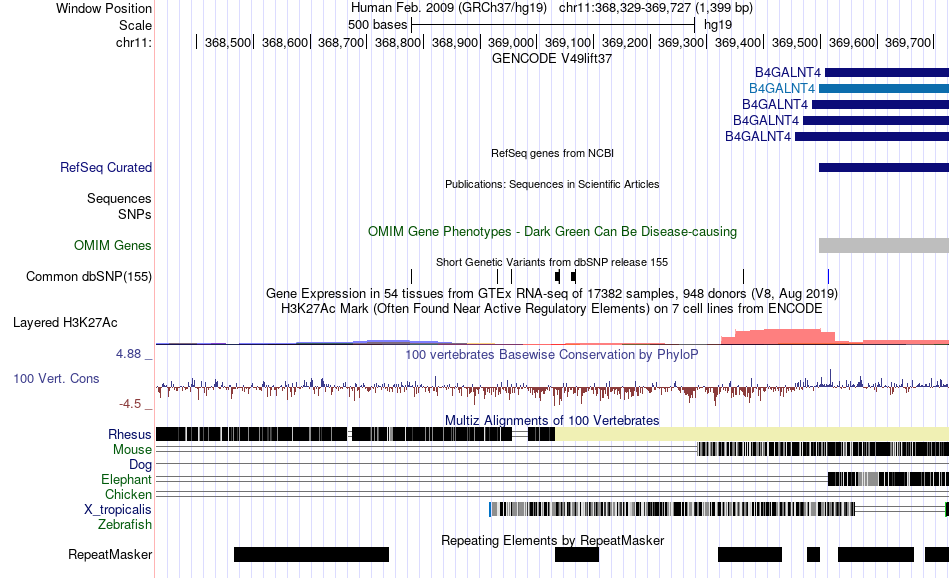Select the chr11: ruler label
950x578 pixels.
click(133, 42)
